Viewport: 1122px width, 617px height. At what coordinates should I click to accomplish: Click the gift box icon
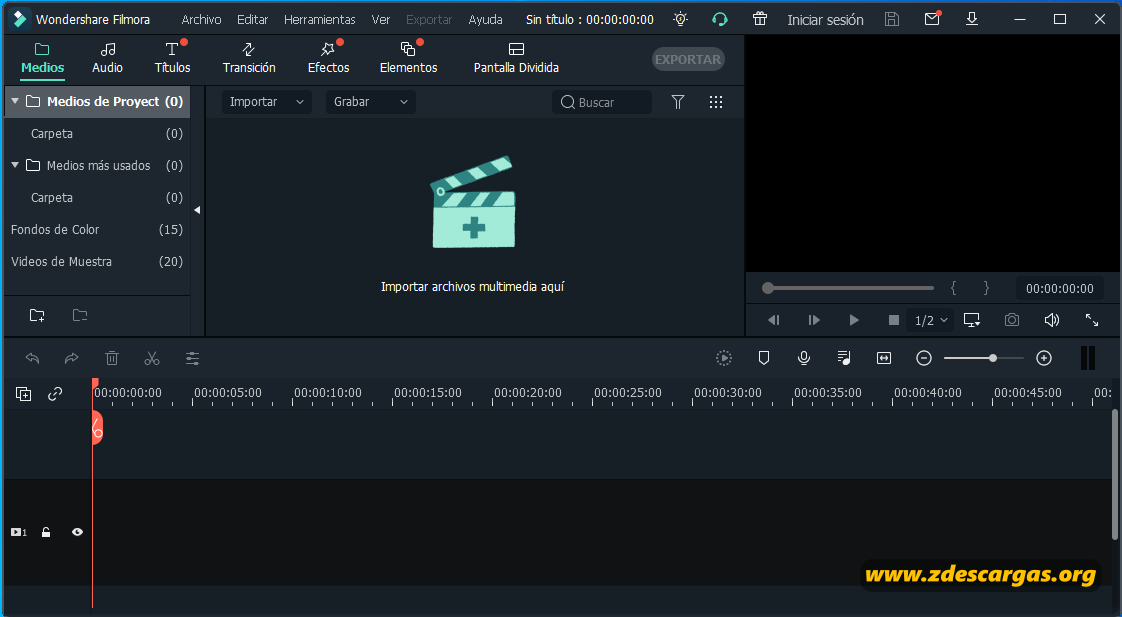point(760,19)
